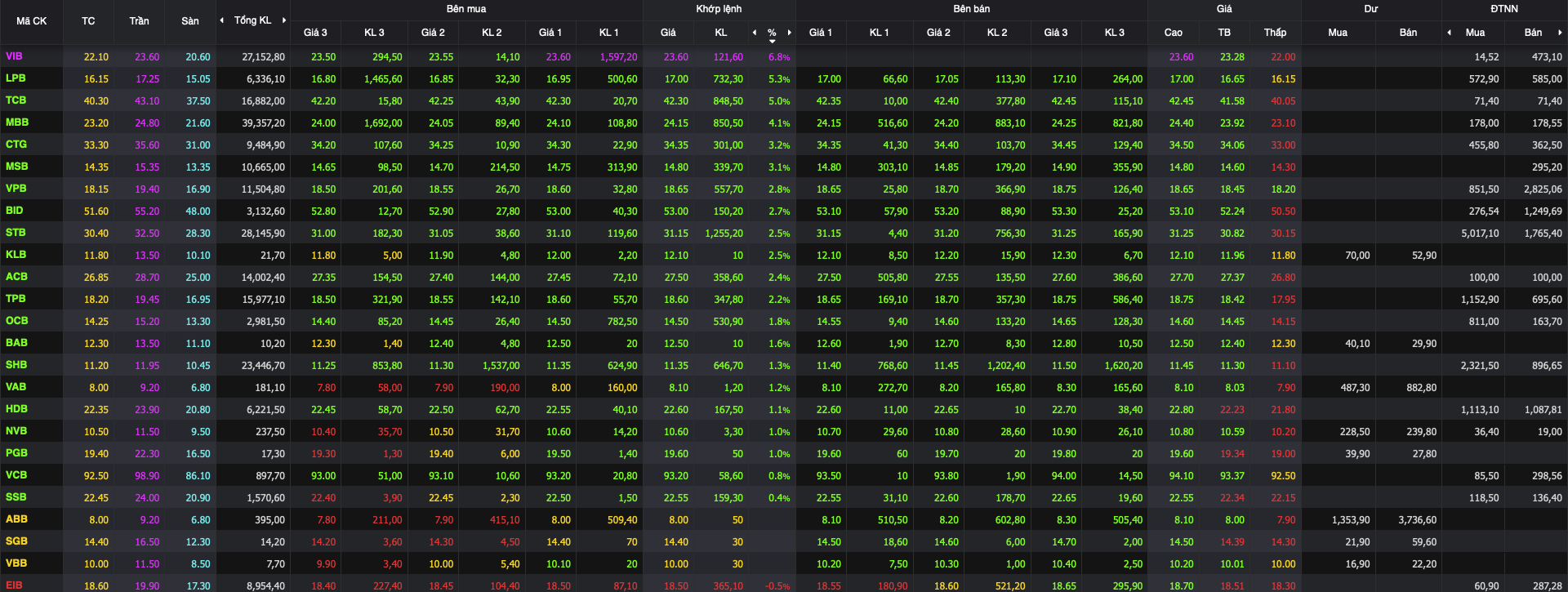
Task: Click right arrow beside Tổng KL header
Action: (283, 20)
